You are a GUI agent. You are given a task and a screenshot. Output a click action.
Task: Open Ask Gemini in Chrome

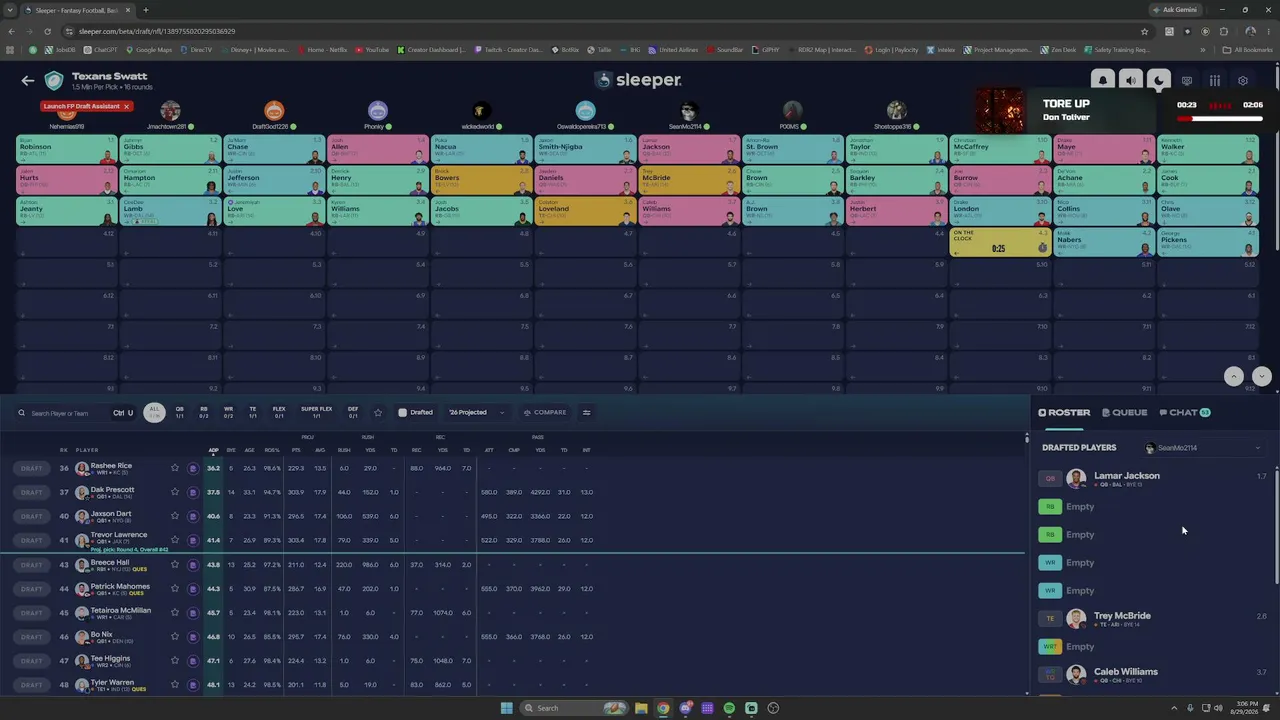tap(1174, 10)
